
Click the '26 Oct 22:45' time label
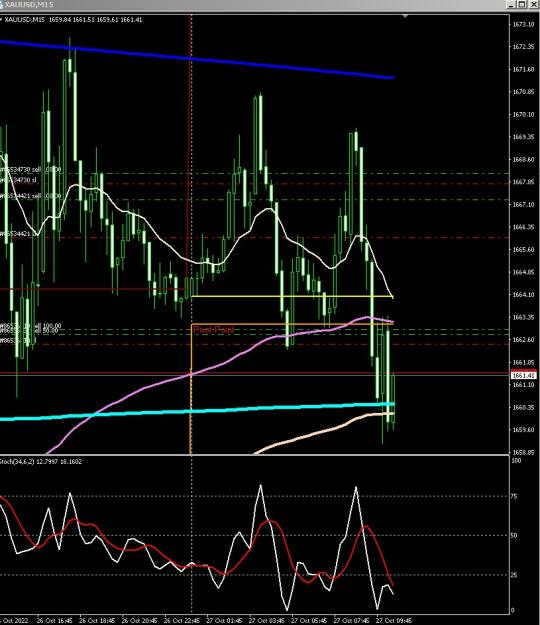coord(182,621)
